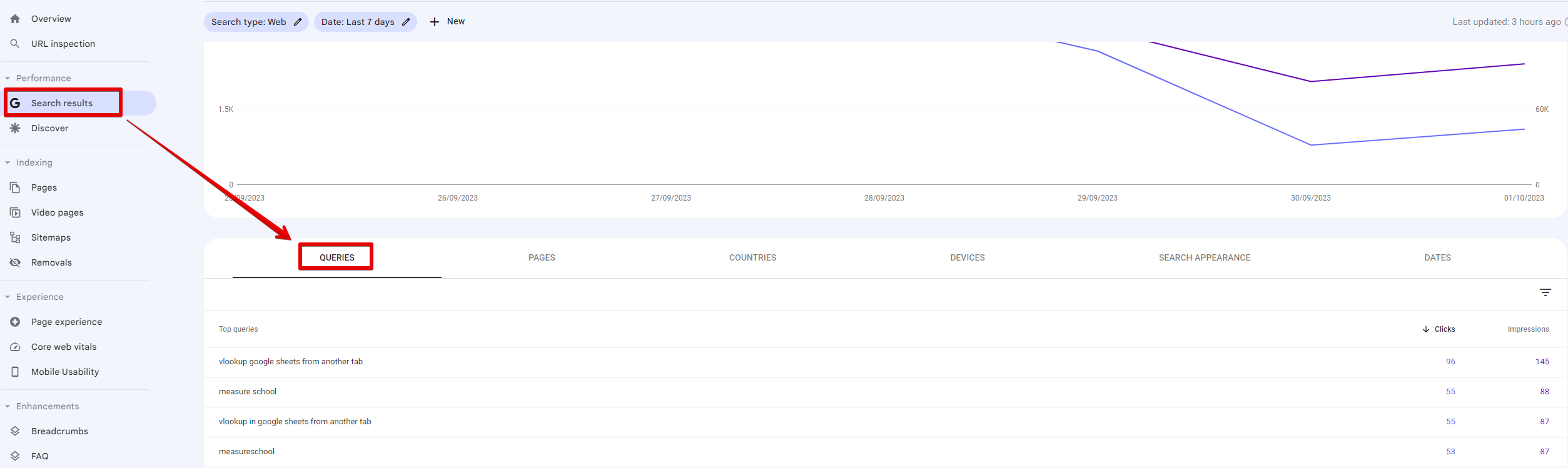Open the Date: Last 7 days filter chip
Viewport: 1568px width, 468px height.
(x=365, y=22)
